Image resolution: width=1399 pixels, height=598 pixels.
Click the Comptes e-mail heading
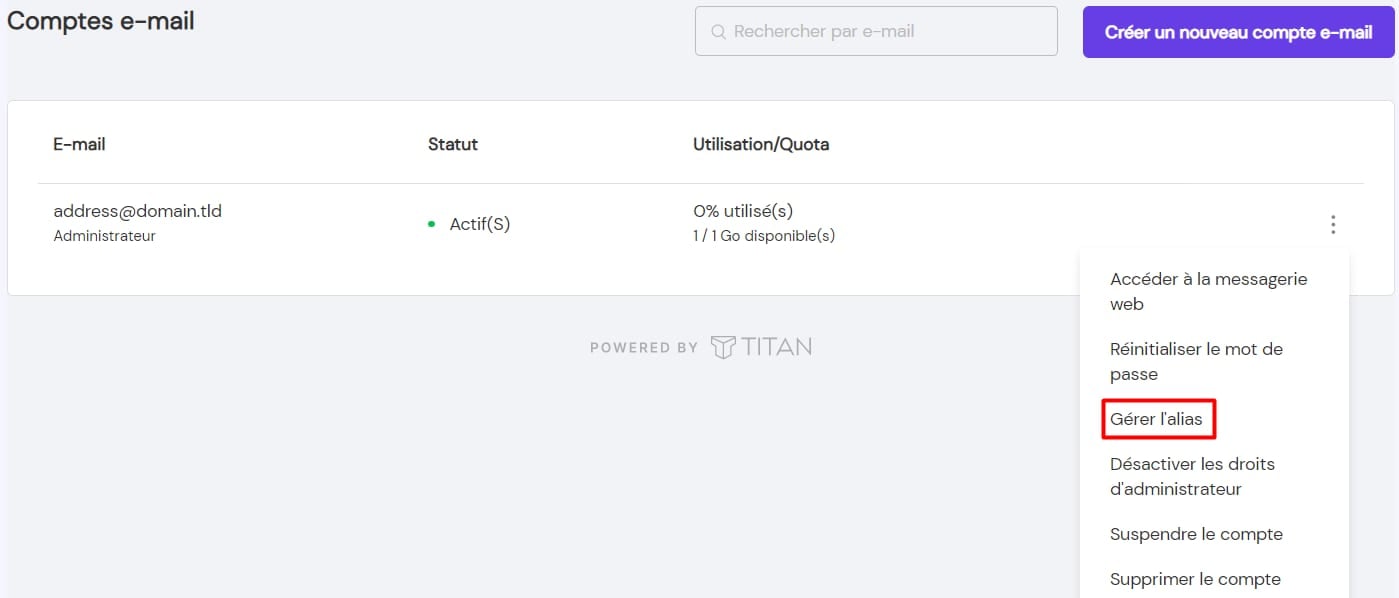coord(100,20)
